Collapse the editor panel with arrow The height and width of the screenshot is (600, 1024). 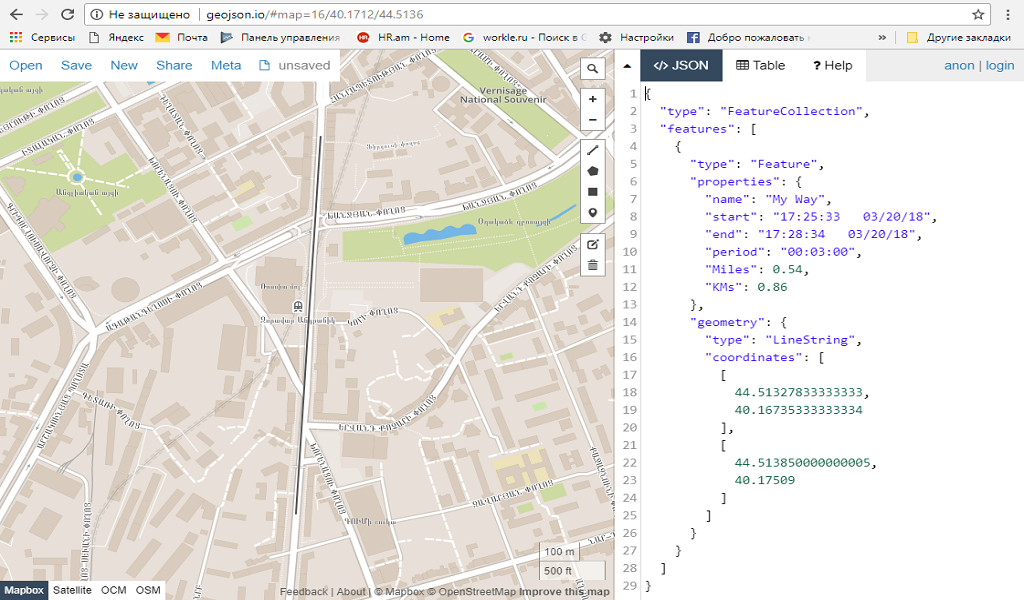tap(627, 66)
